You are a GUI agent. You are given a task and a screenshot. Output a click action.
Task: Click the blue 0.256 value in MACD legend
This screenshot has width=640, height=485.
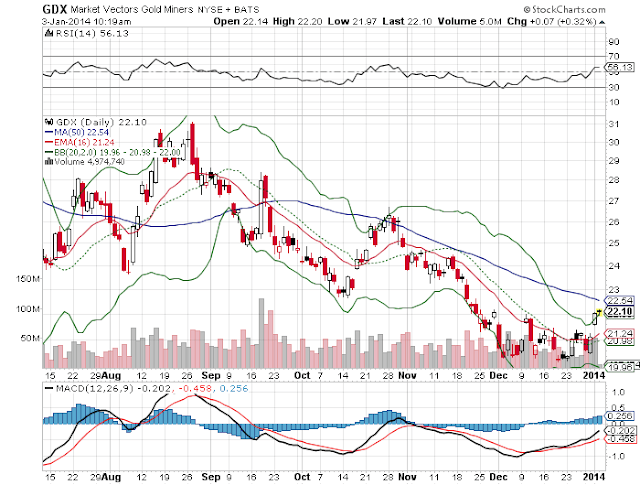coord(233,388)
